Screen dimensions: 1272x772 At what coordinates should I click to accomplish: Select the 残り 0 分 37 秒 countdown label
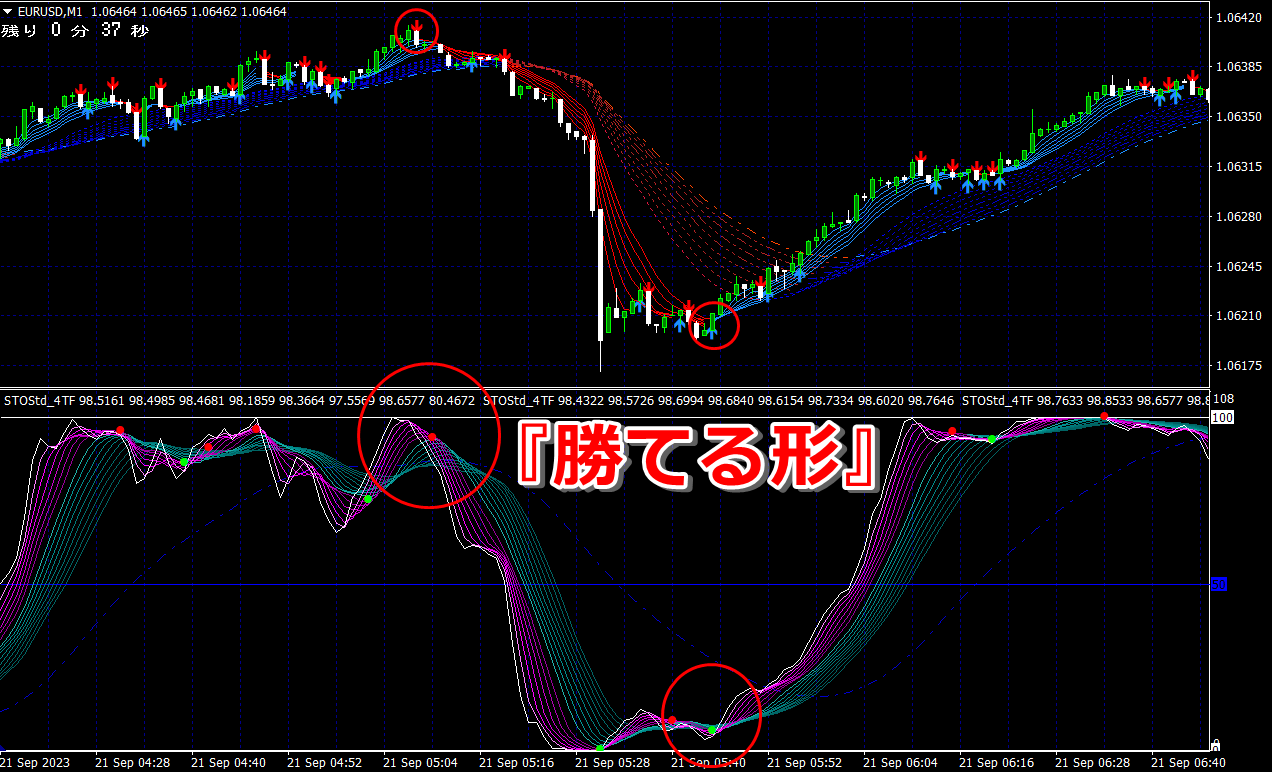pos(75,31)
